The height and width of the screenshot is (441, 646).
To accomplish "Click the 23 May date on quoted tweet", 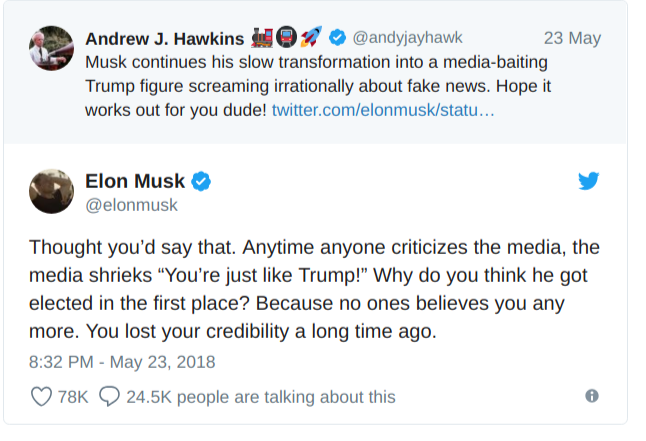I will pos(572,39).
